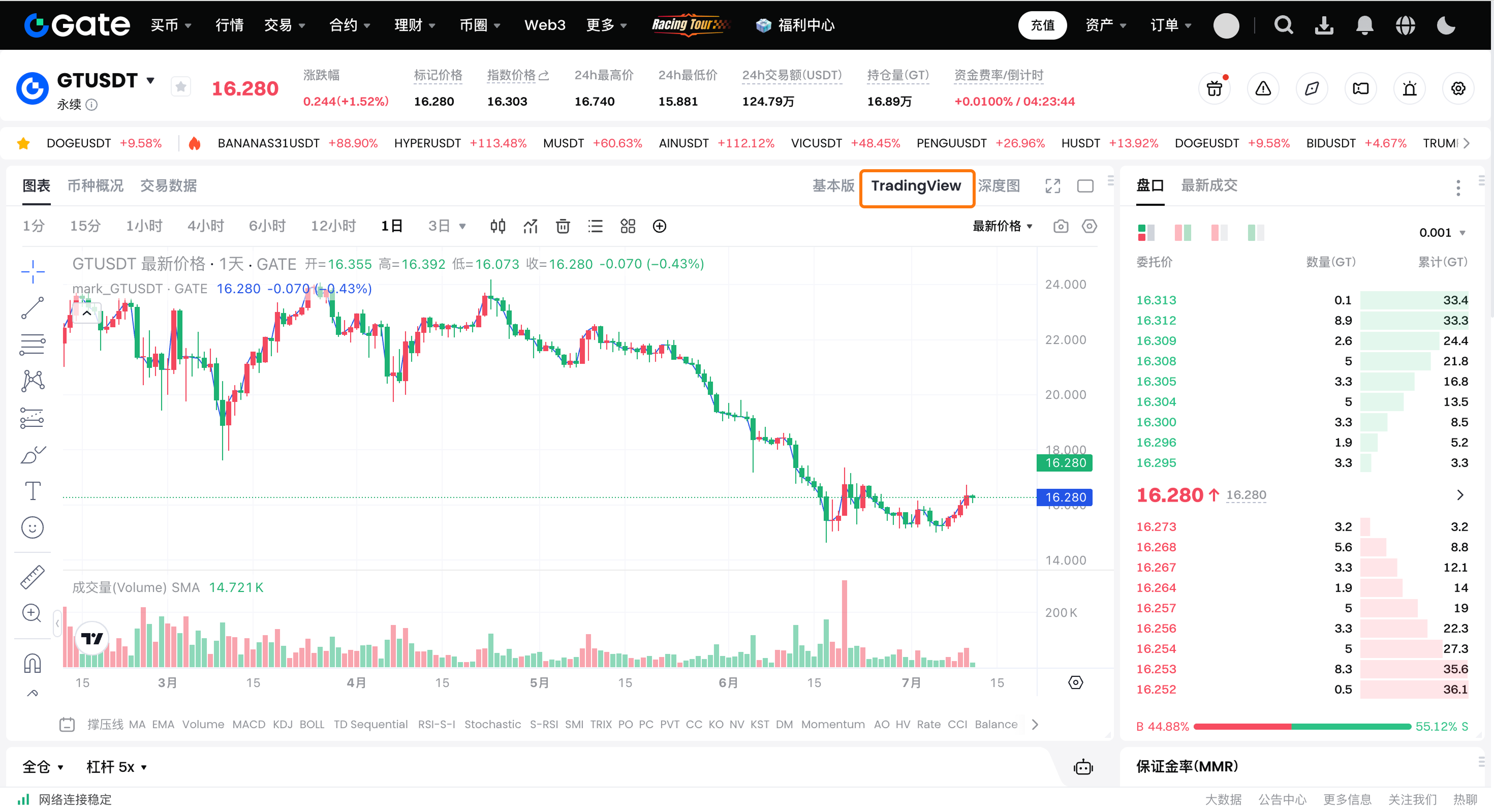This screenshot has width=1494, height=812.
Task: Click the chart screenshot camera icon
Action: pyautogui.click(x=1060, y=226)
